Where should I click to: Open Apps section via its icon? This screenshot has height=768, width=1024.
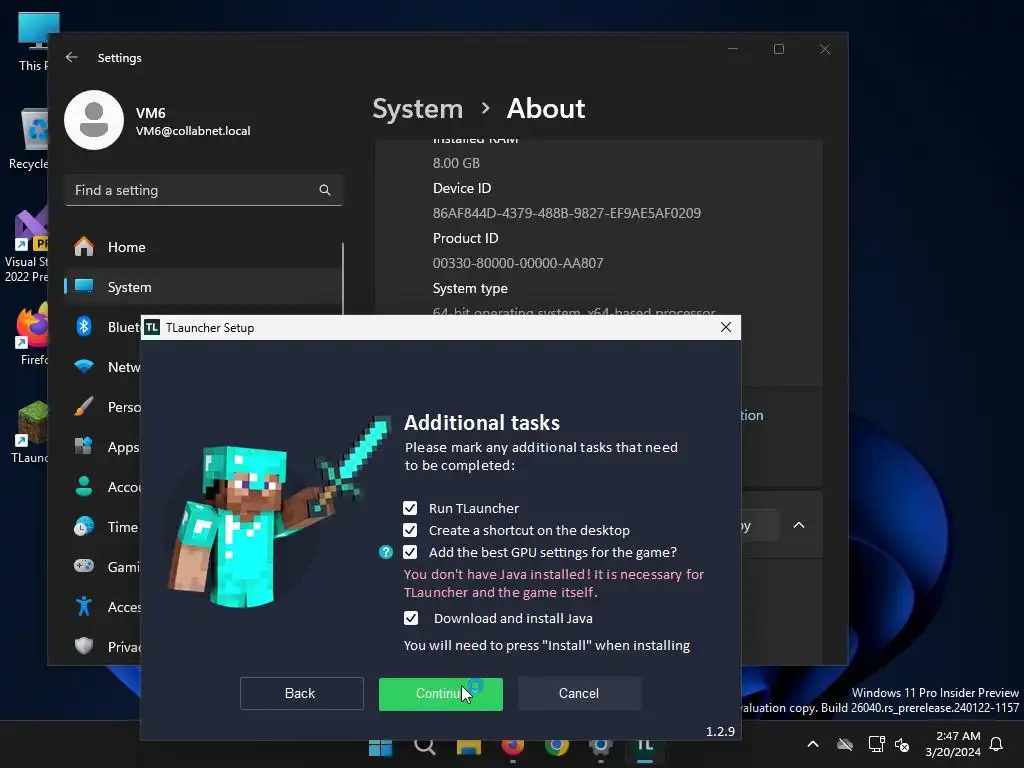pos(84,447)
